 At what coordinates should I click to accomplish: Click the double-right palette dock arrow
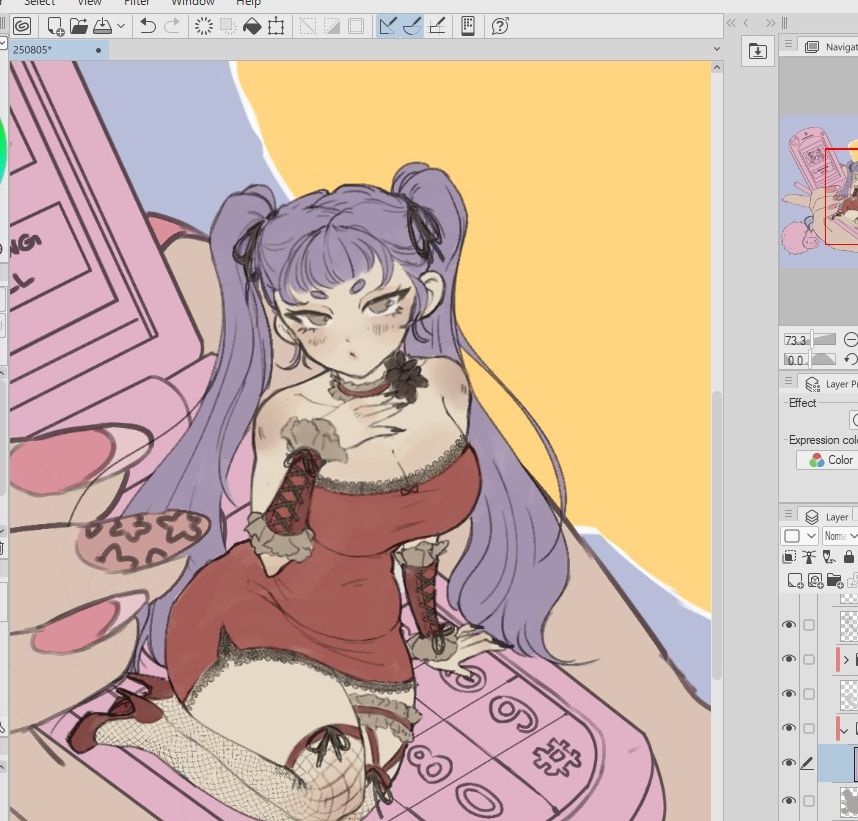click(770, 23)
